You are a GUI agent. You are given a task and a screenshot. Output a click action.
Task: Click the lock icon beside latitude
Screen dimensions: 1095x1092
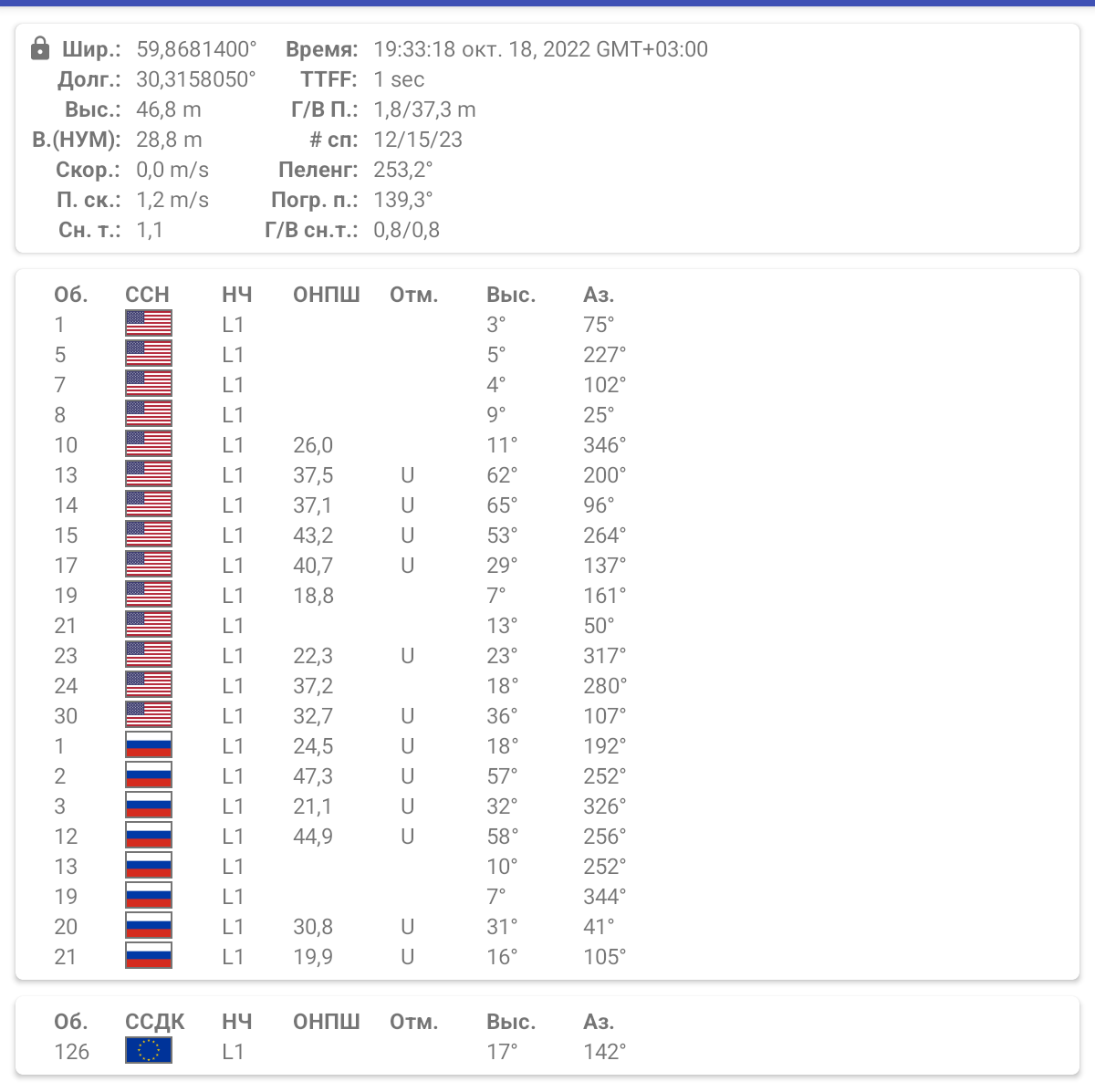pos(40,48)
